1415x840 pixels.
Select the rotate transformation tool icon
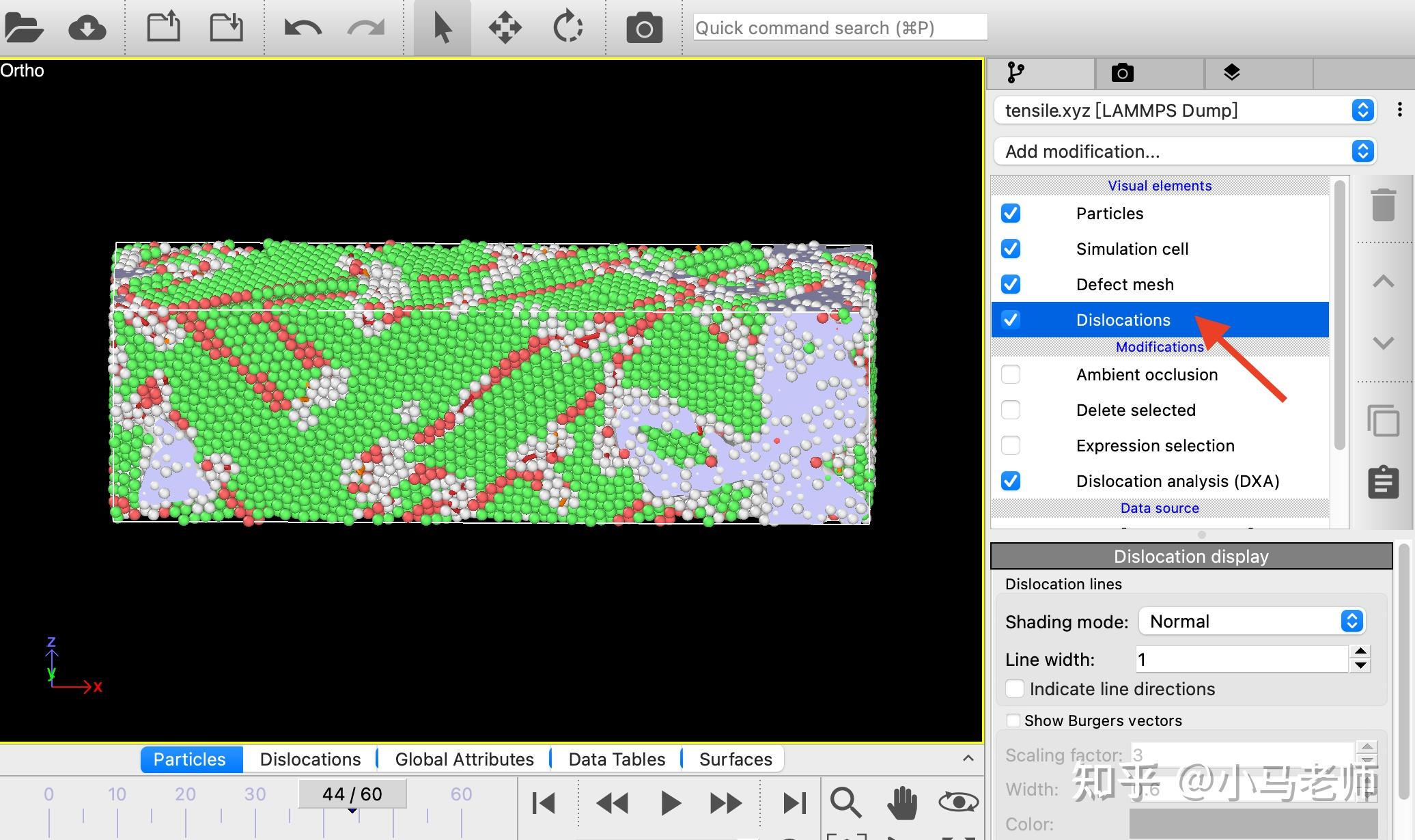tap(568, 28)
